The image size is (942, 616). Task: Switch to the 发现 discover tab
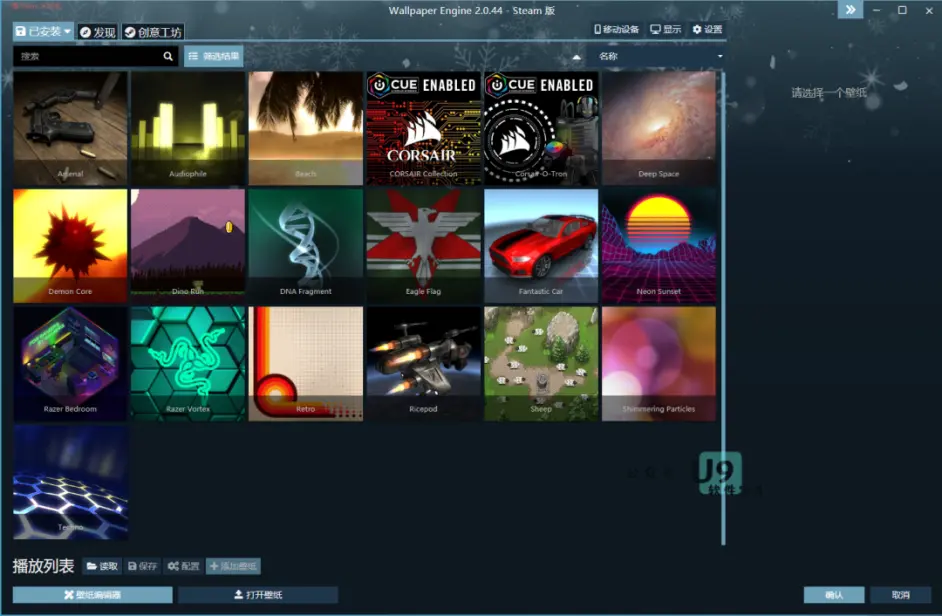[100, 30]
